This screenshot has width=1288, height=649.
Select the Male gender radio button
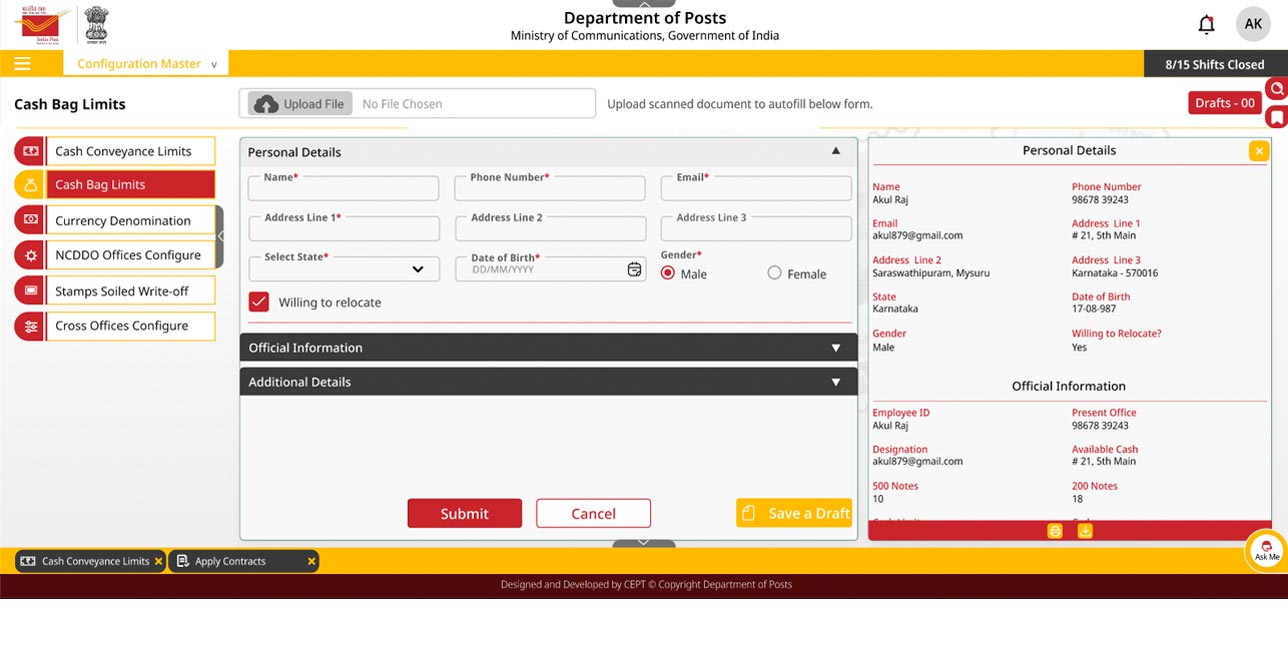pos(668,273)
